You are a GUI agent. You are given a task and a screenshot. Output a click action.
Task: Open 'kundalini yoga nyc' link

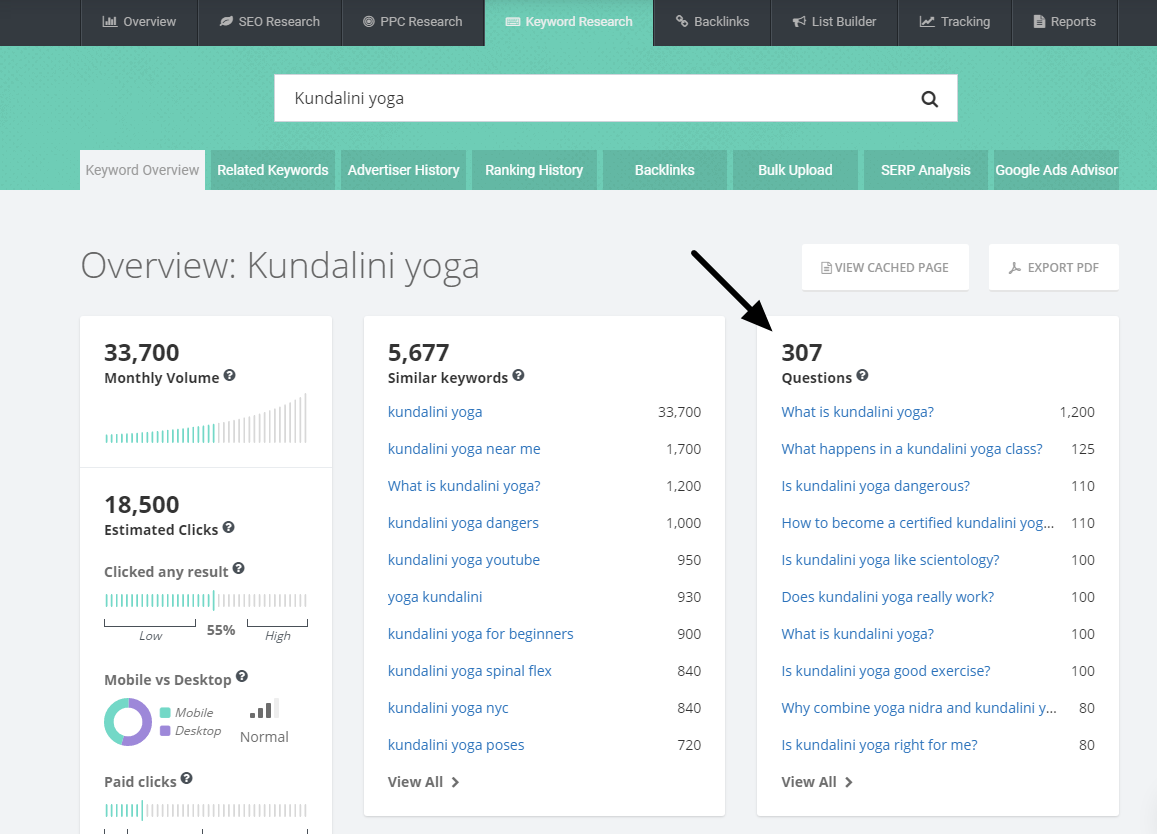(448, 708)
